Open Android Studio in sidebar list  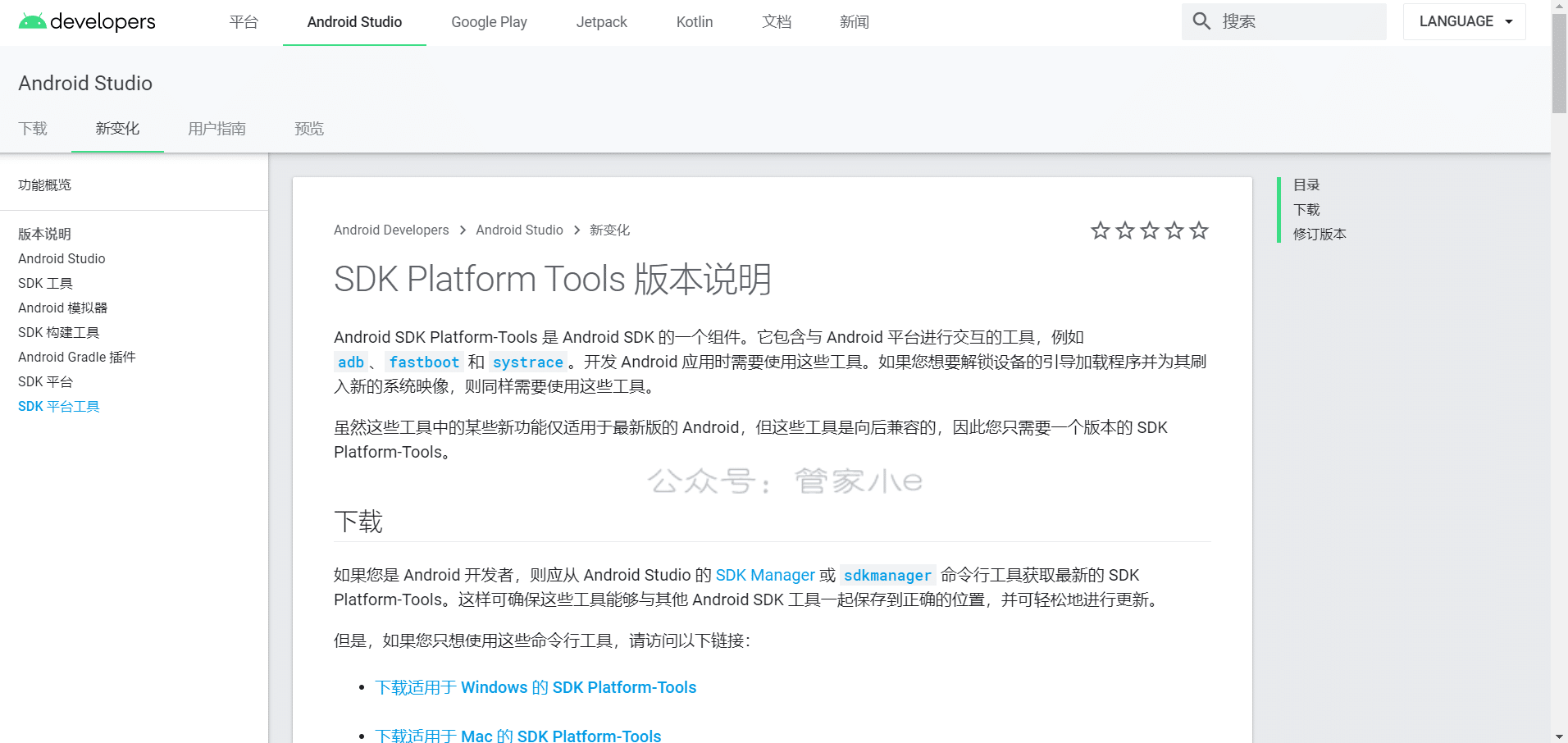coord(62,259)
